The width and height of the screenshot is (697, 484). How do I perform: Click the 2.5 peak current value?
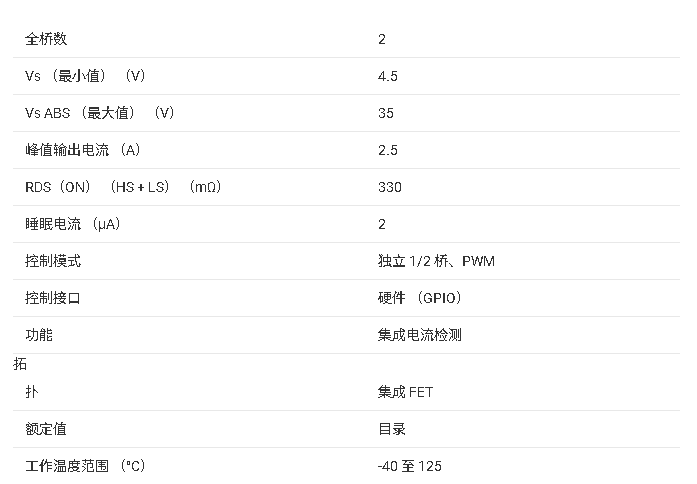pos(388,150)
